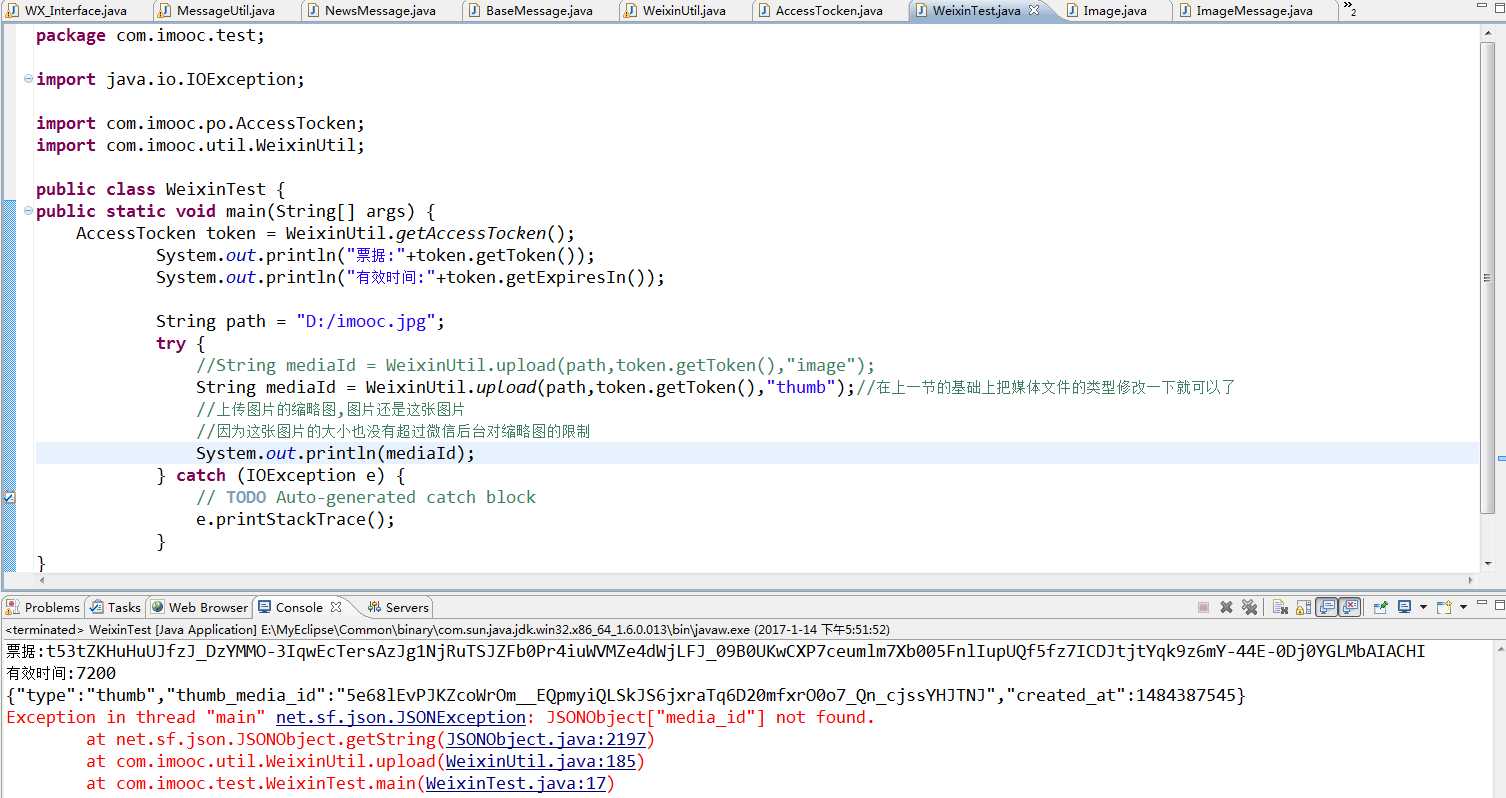Click the line "System.out.println(mediaId);"

coord(335,453)
